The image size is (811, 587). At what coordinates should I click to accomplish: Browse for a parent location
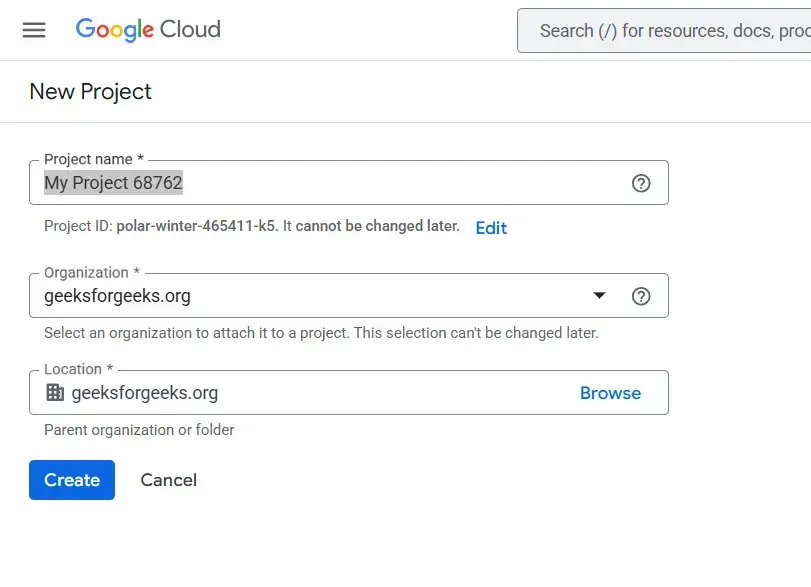(x=610, y=393)
